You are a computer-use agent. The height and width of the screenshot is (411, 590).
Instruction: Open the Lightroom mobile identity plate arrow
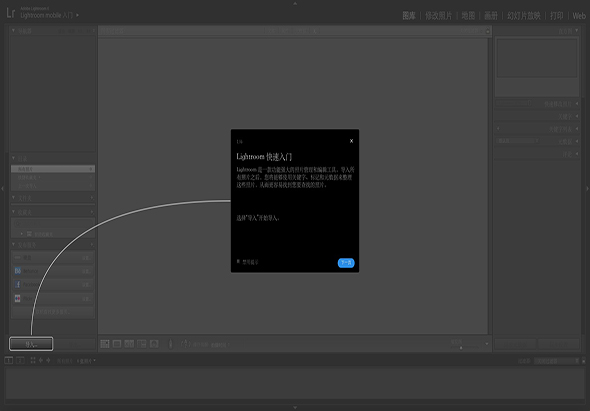tap(78, 15)
